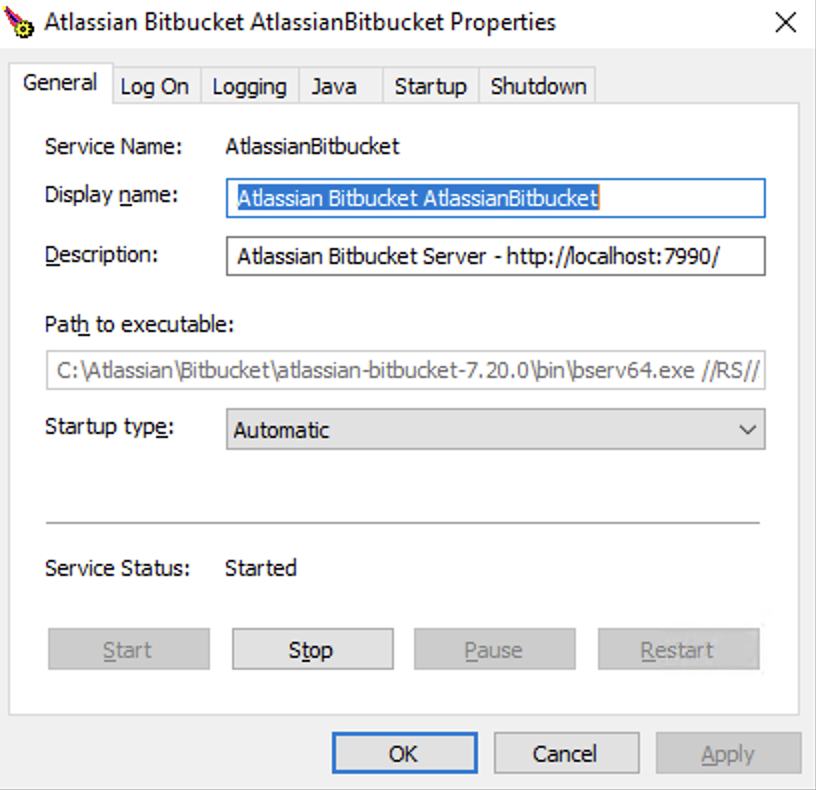Open the Startup tab
The width and height of the screenshot is (816, 790).
(x=430, y=86)
